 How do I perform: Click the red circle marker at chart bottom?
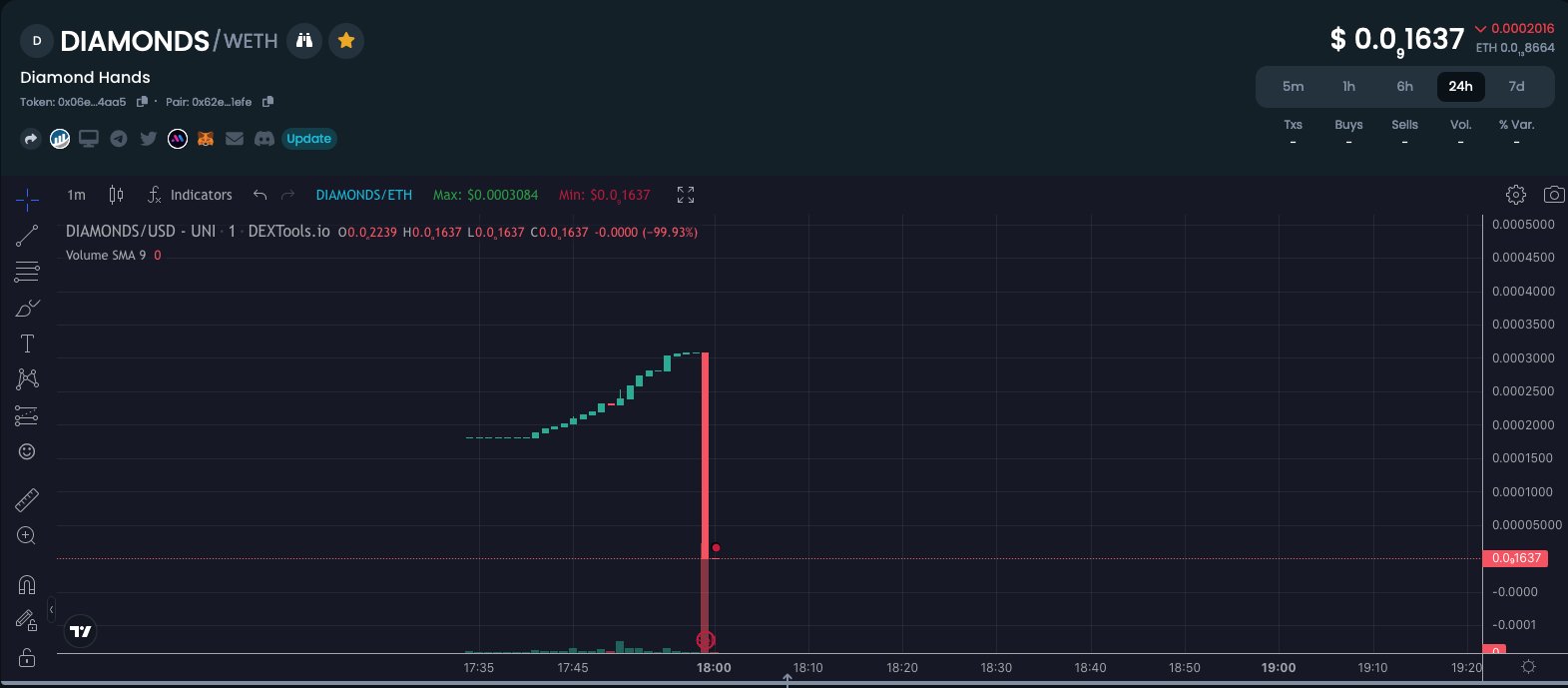[x=706, y=640]
